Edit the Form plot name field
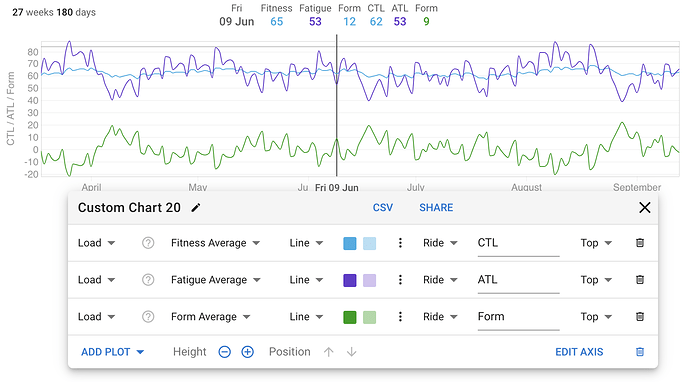The image size is (690, 382). tap(518, 318)
